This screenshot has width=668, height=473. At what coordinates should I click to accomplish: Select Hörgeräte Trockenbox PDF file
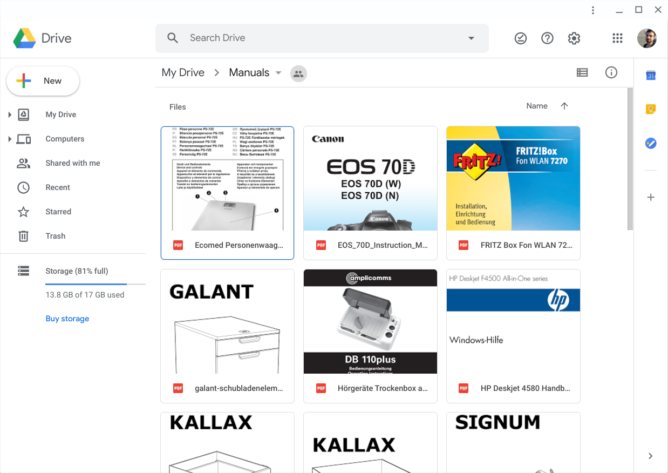click(x=370, y=336)
